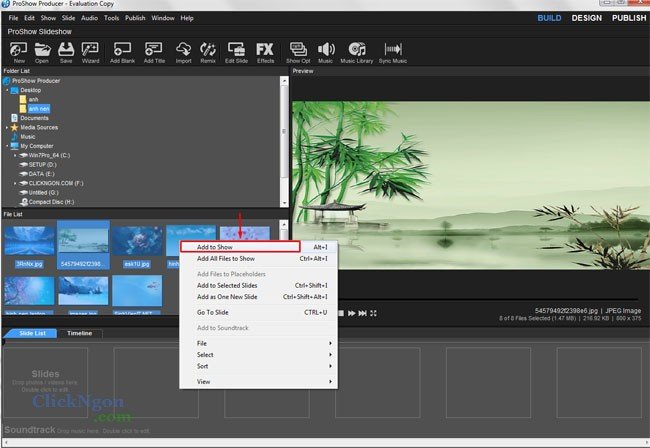This screenshot has height=448, width=650.
Task: Expand the Select submenu
Action: click(x=259, y=355)
